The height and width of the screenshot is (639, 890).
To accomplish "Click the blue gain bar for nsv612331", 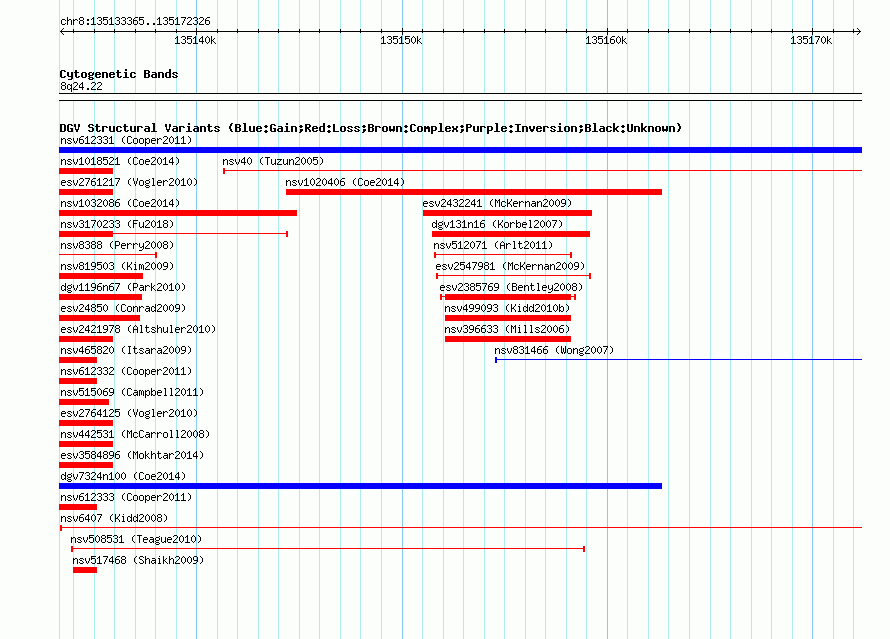I will pos(460,150).
